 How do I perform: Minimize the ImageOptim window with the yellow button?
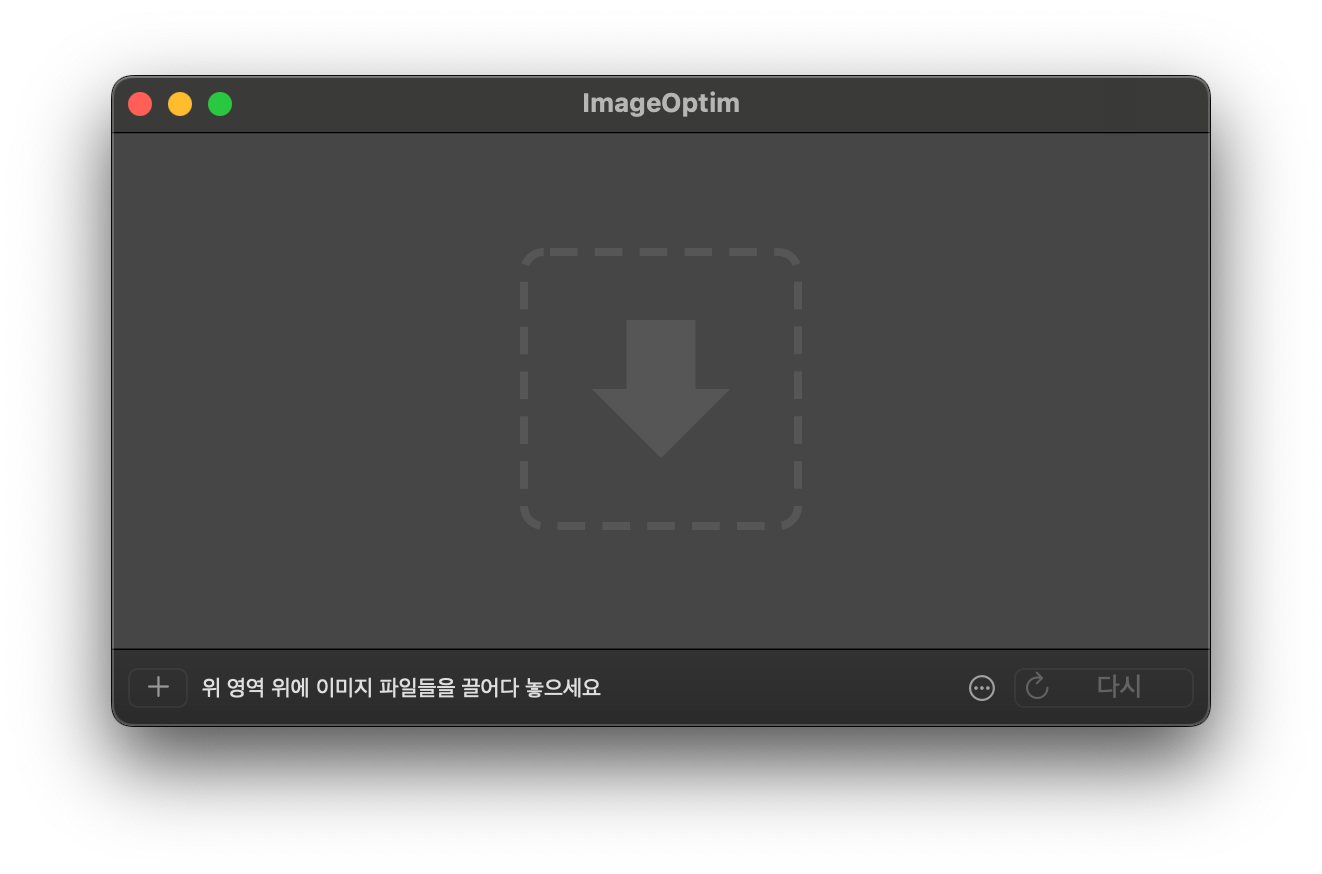pos(180,104)
